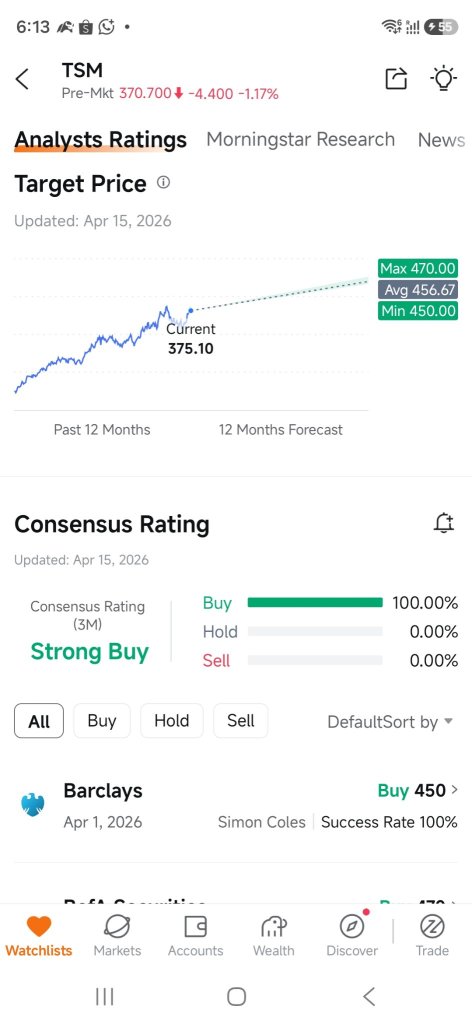Open Accounts wallet icon
The image size is (472, 1024).
195,926
